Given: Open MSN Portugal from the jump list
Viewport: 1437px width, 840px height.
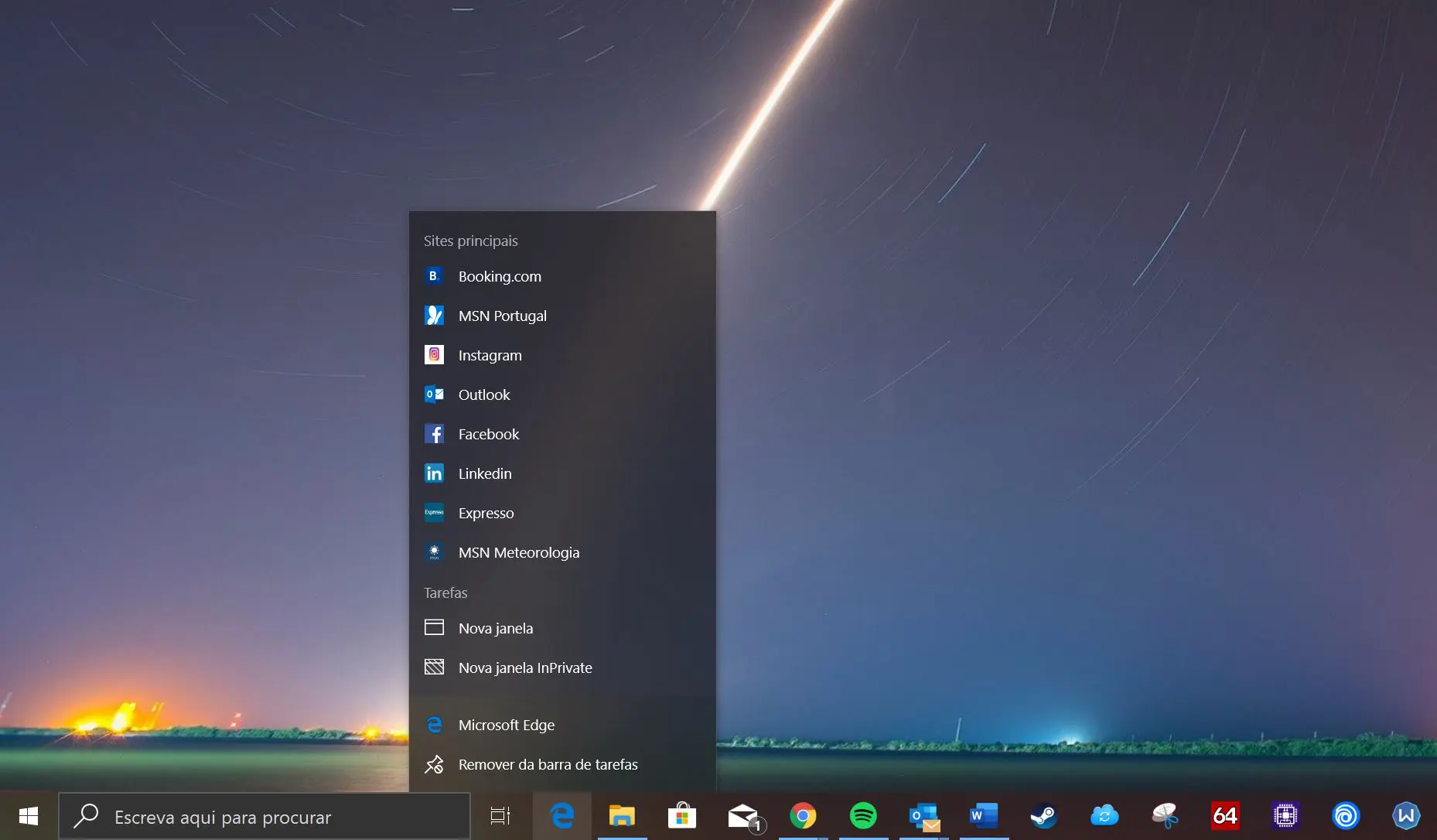Looking at the screenshot, I should click(x=562, y=316).
